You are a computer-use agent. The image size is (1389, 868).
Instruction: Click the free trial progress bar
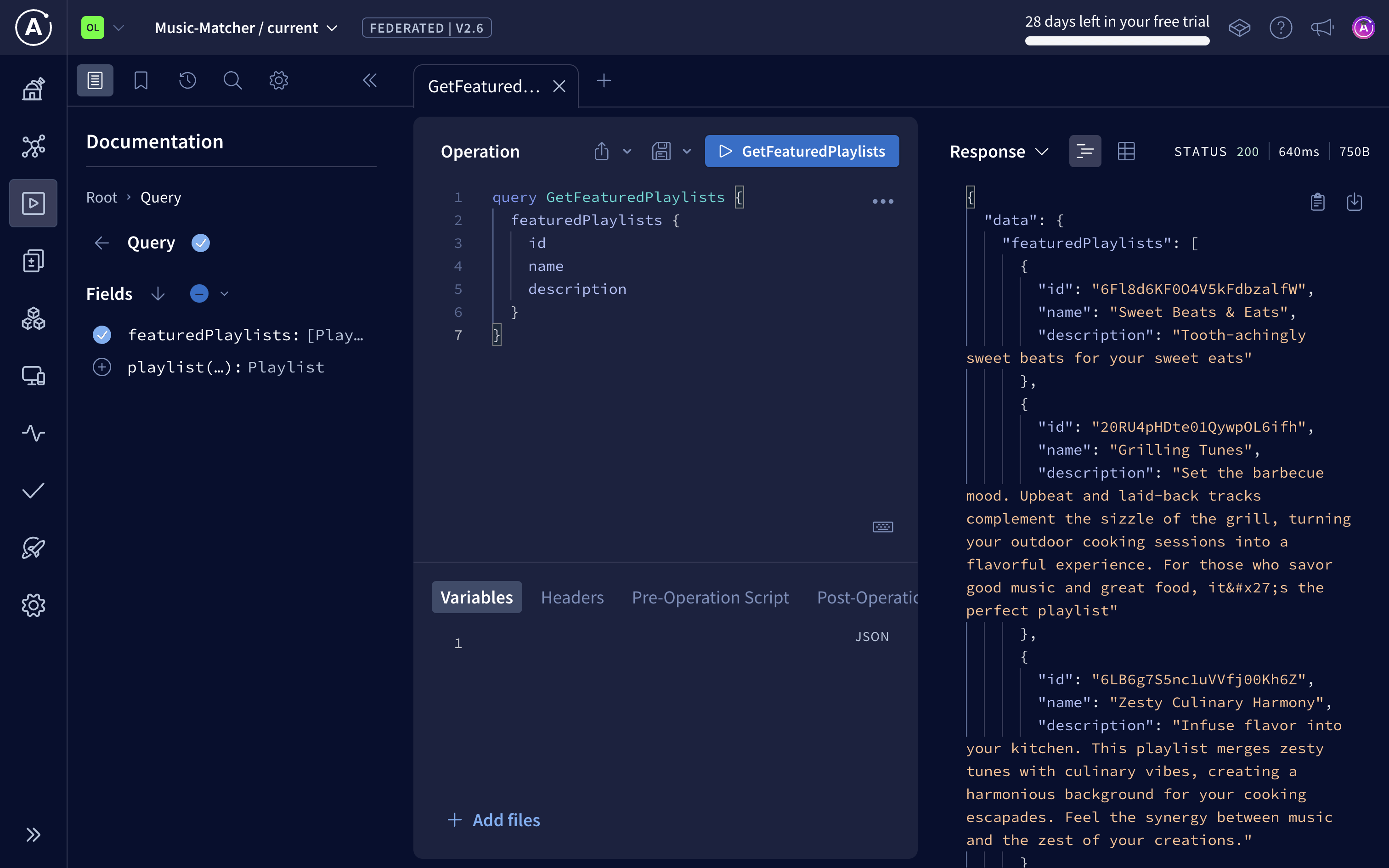pyautogui.click(x=1117, y=40)
